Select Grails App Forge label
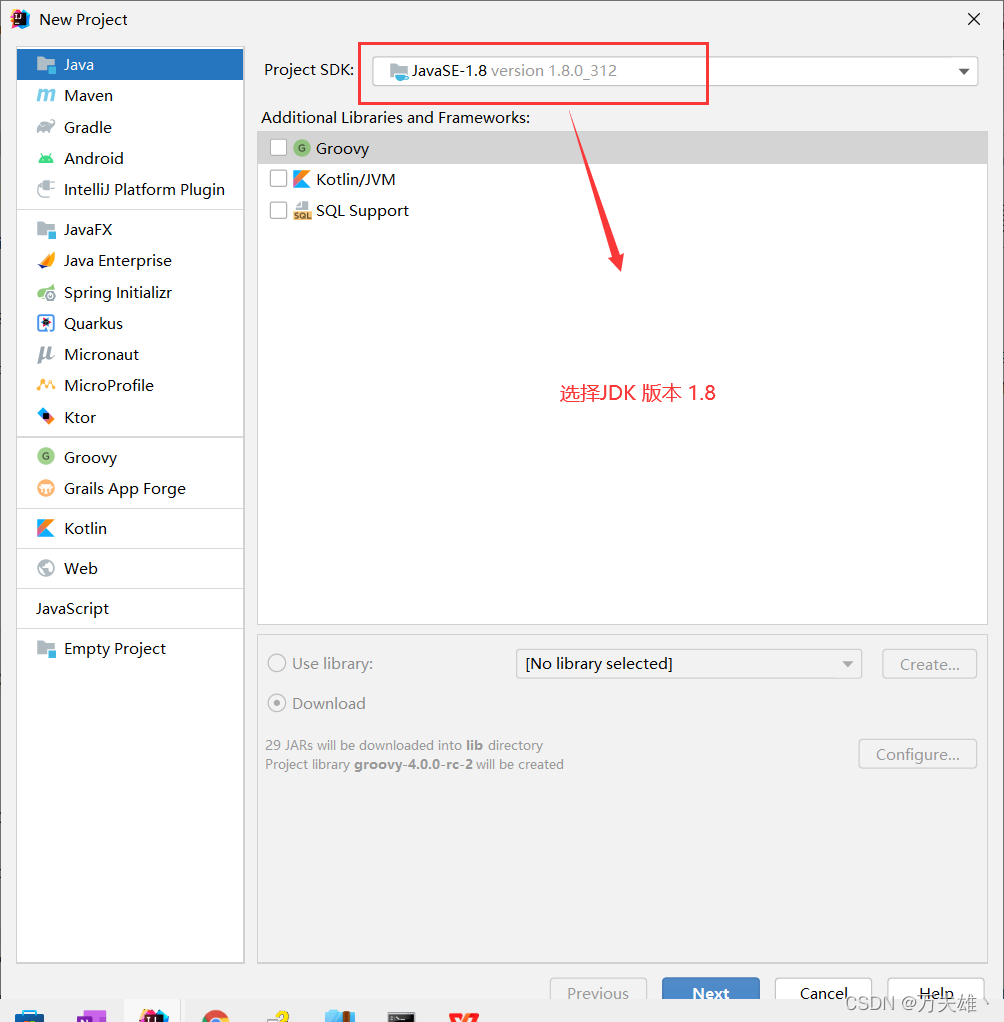Screen dimensions: 1004x1022 (125, 489)
